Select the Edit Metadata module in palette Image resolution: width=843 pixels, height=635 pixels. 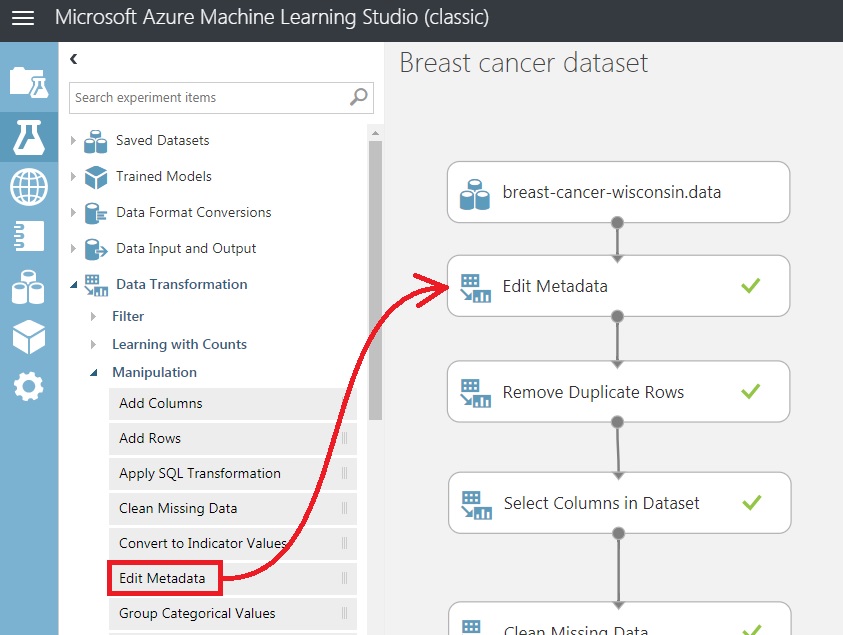(x=233, y=578)
